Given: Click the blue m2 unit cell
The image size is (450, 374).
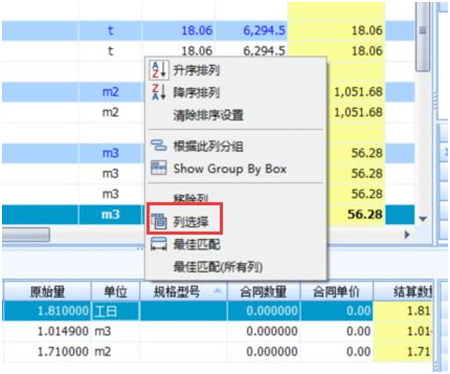Looking at the screenshot, I should click(x=110, y=92).
